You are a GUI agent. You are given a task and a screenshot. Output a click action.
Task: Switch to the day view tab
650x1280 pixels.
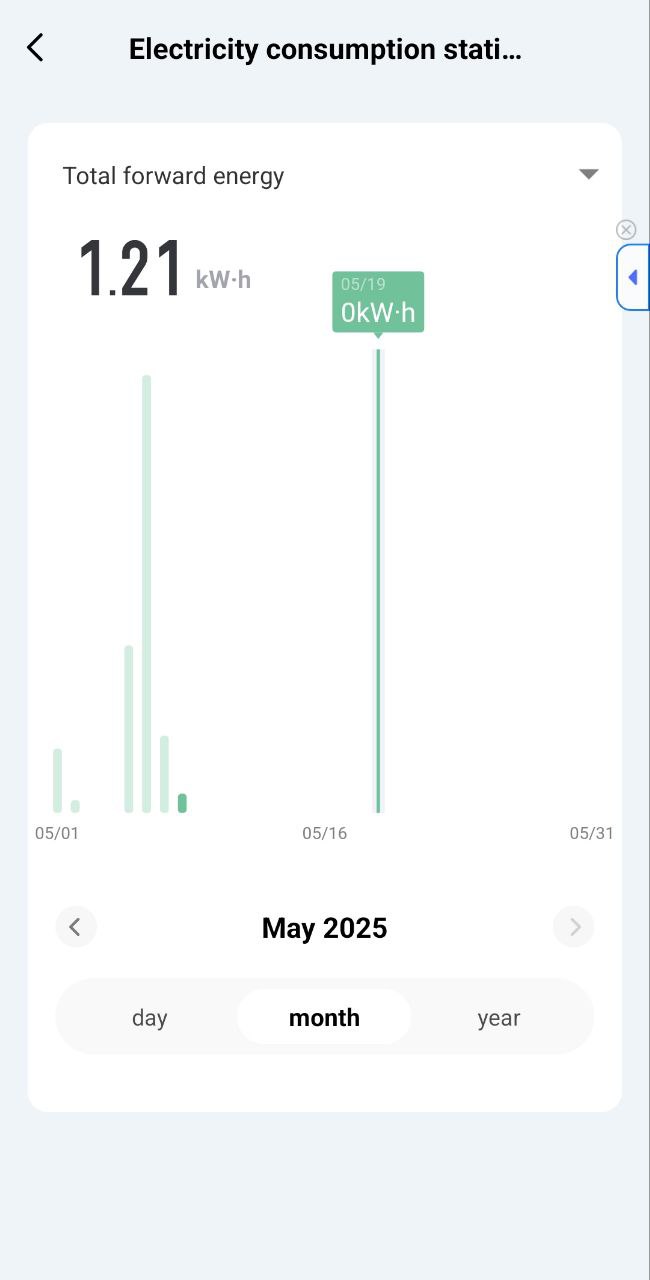pyautogui.click(x=149, y=1018)
